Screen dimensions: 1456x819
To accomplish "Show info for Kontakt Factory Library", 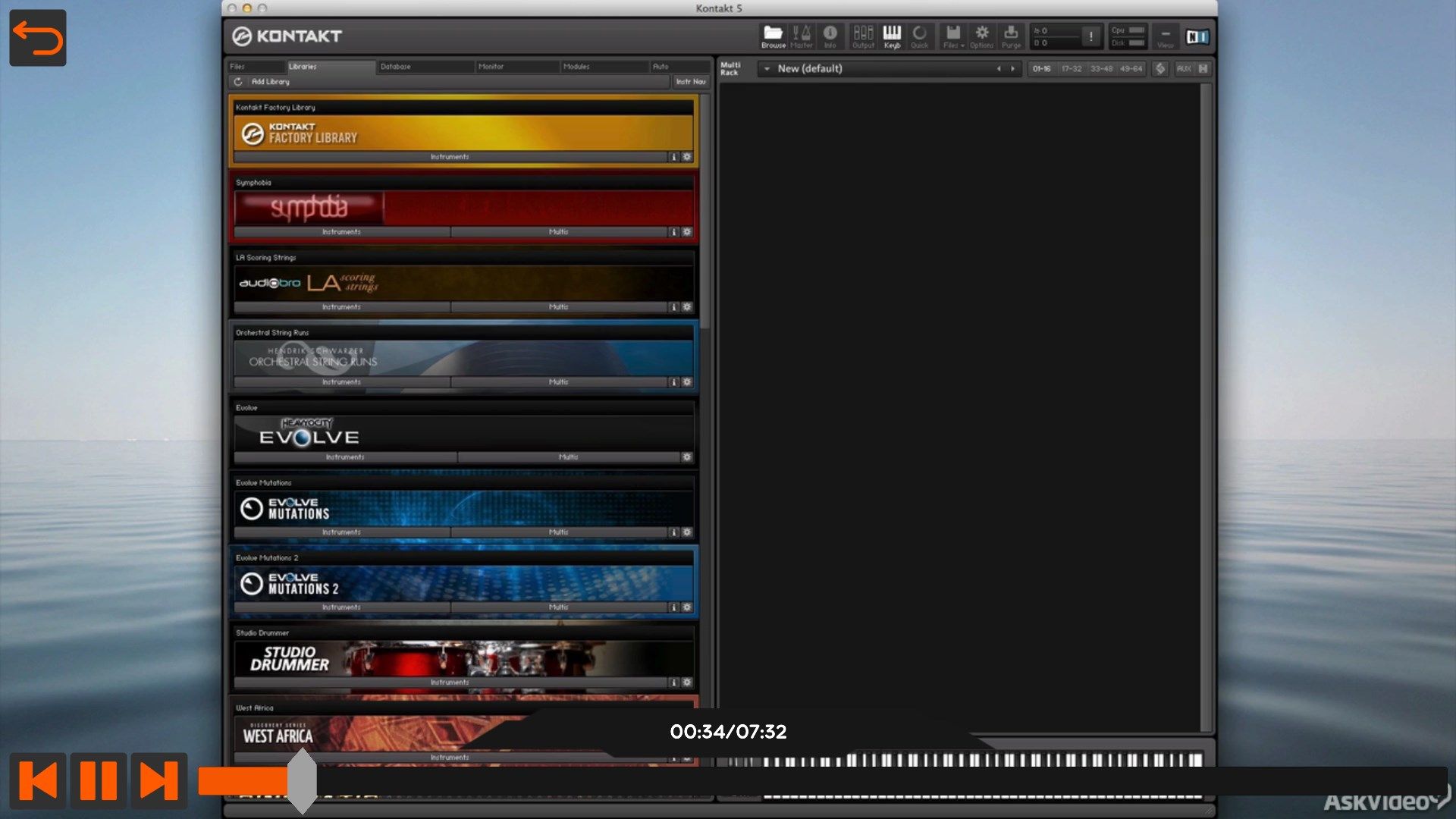I will click(x=673, y=157).
